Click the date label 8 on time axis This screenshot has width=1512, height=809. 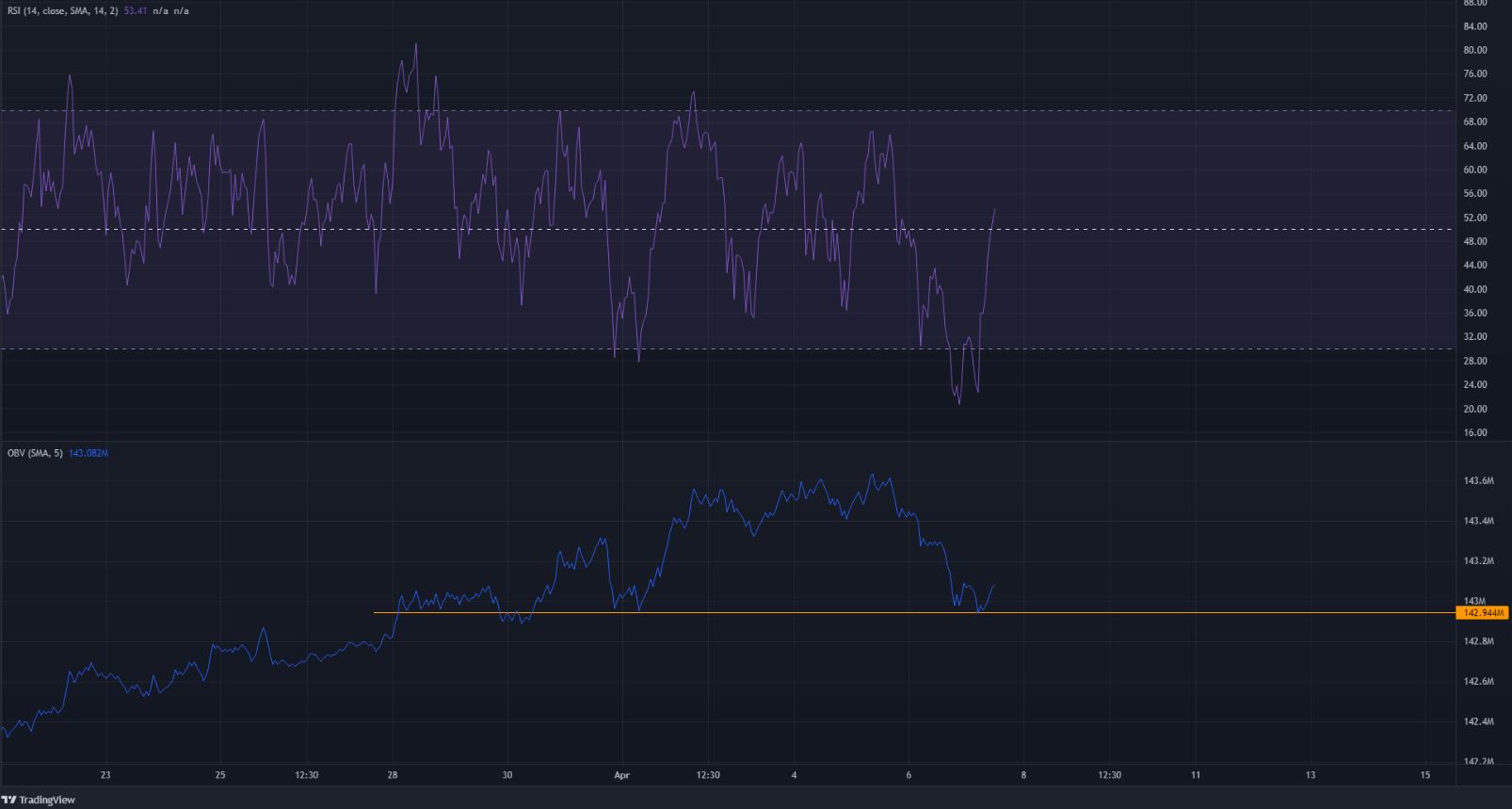click(1023, 775)
